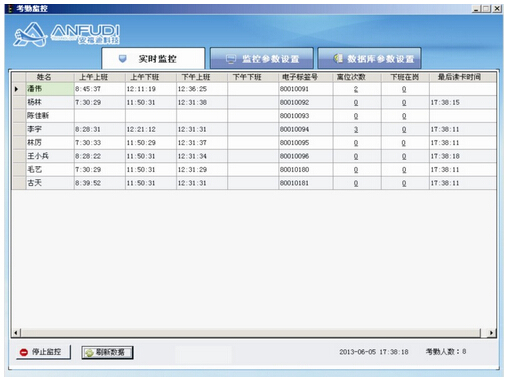Select the name cell 杨林
The height and width of the screenshot is (379, 507).
pos(50,102)
